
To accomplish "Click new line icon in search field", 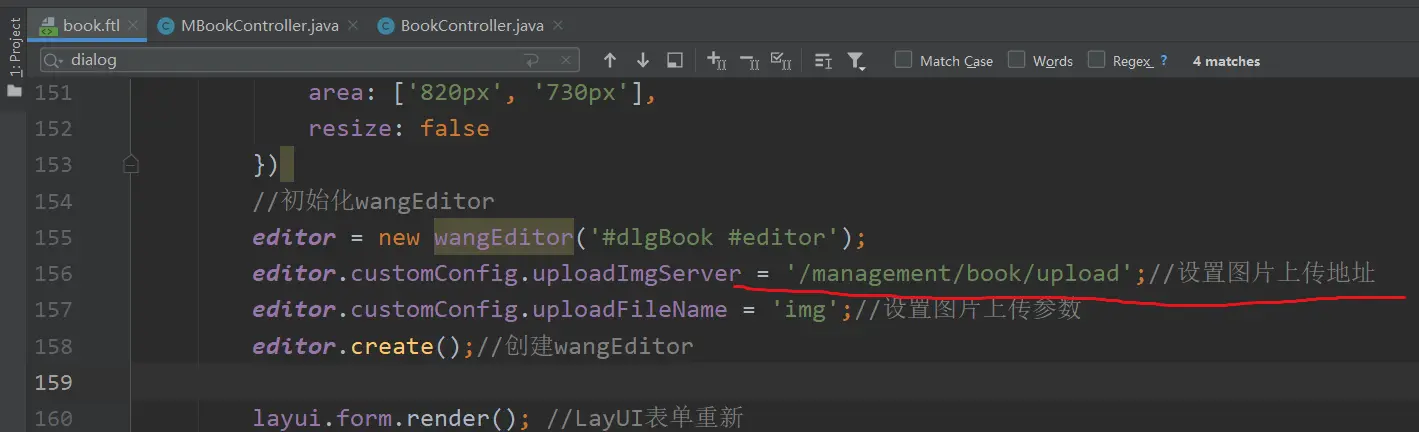I will [531, 61].
